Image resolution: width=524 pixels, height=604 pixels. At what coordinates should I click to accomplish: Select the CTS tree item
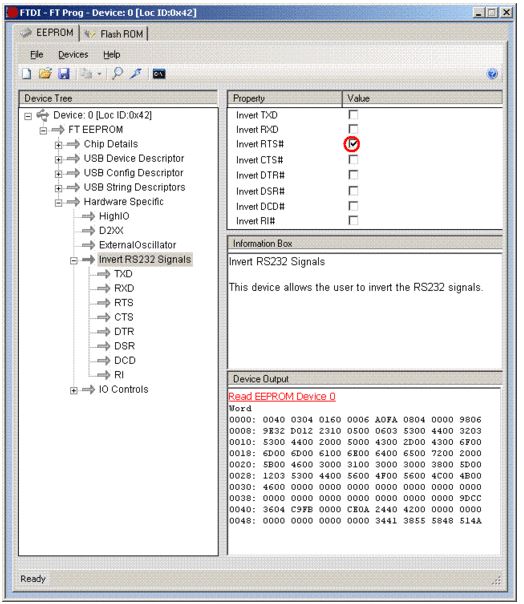(124, 317)
